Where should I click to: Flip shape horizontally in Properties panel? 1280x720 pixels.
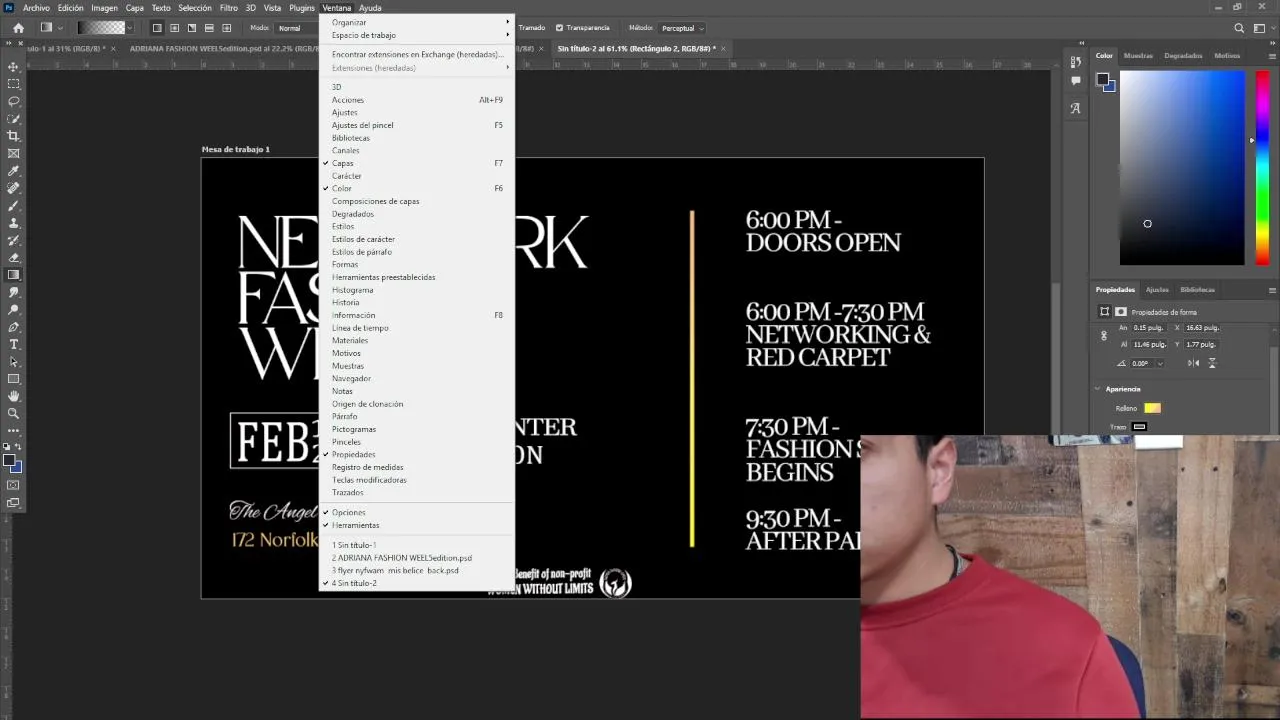point(1195,363)
